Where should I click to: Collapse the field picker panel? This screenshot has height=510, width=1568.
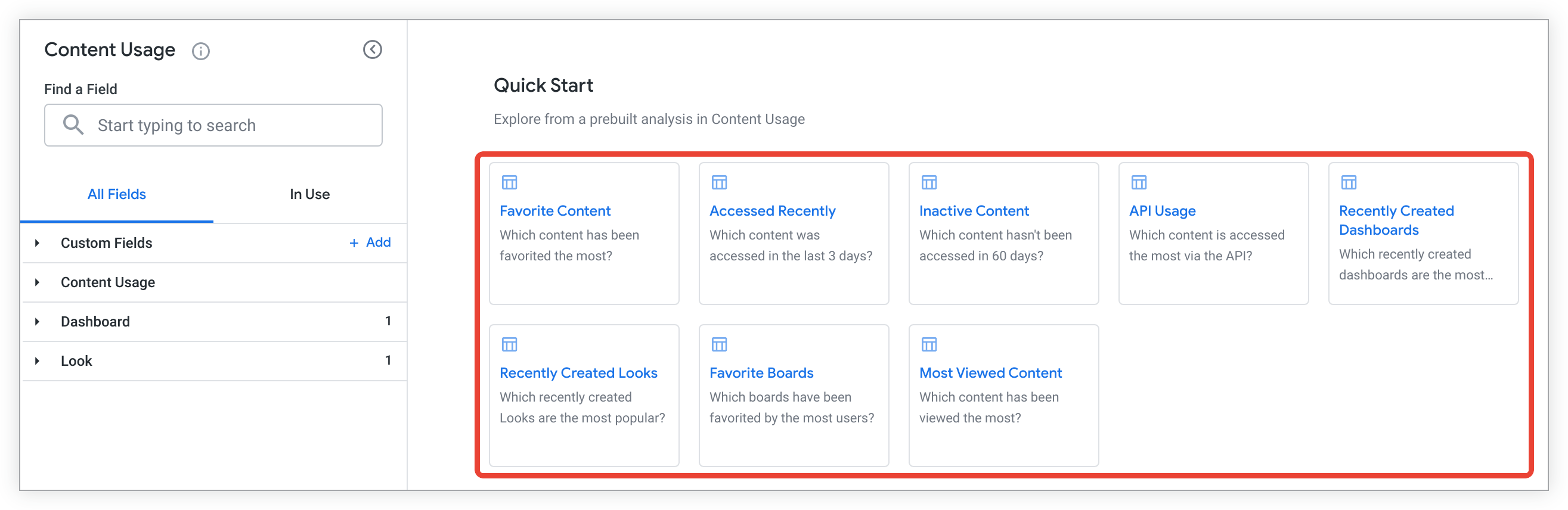373,50
